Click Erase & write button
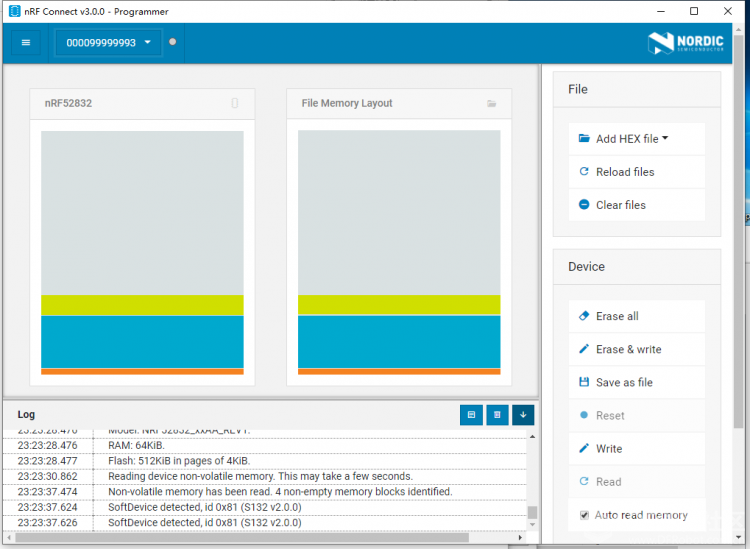The image size is (750, 549). (637, 349)
